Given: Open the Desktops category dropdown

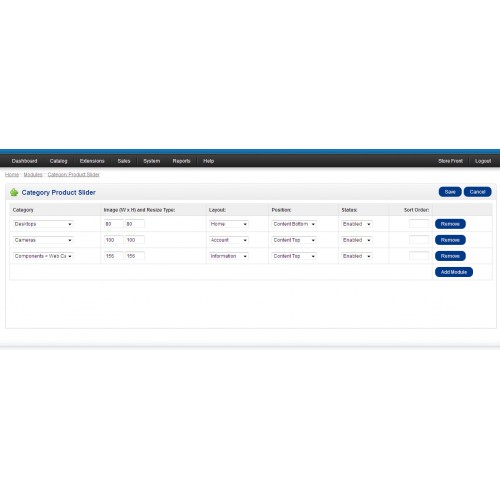Looking at the screenshot, I should (x=43, y=224).
